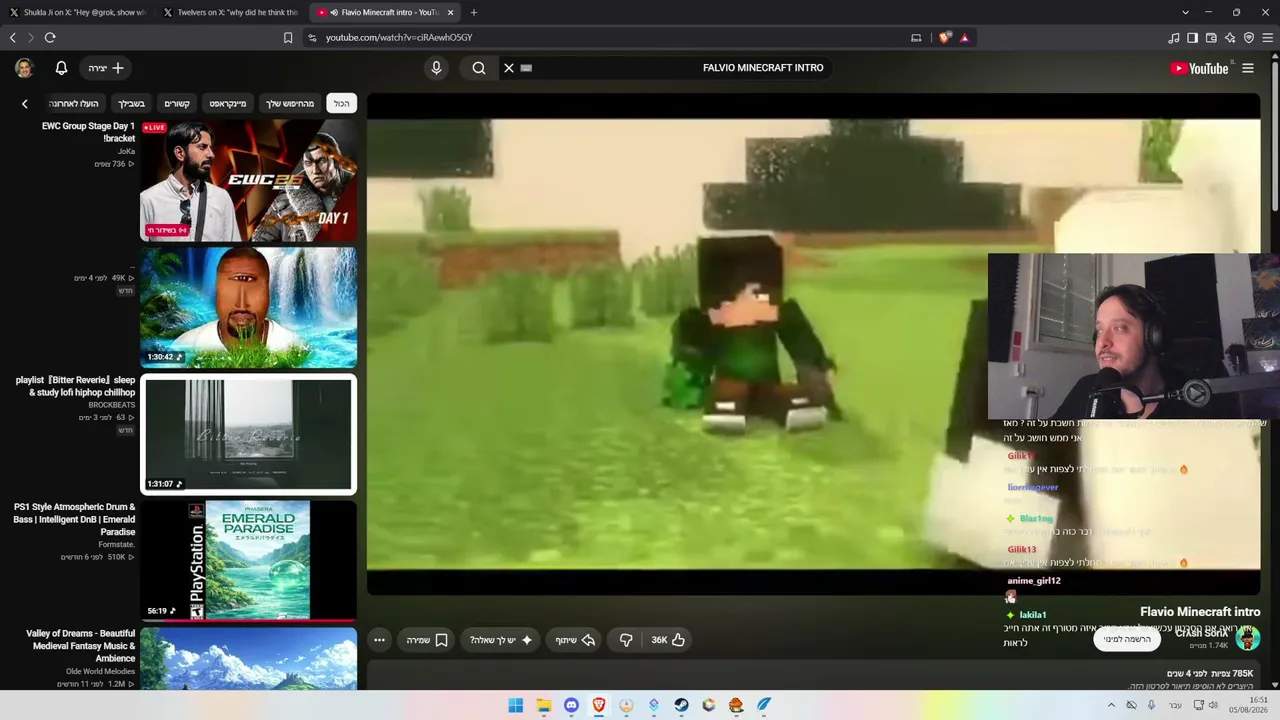Clear the YouTube search box text

pyautogui.click(x=509, y=68)
